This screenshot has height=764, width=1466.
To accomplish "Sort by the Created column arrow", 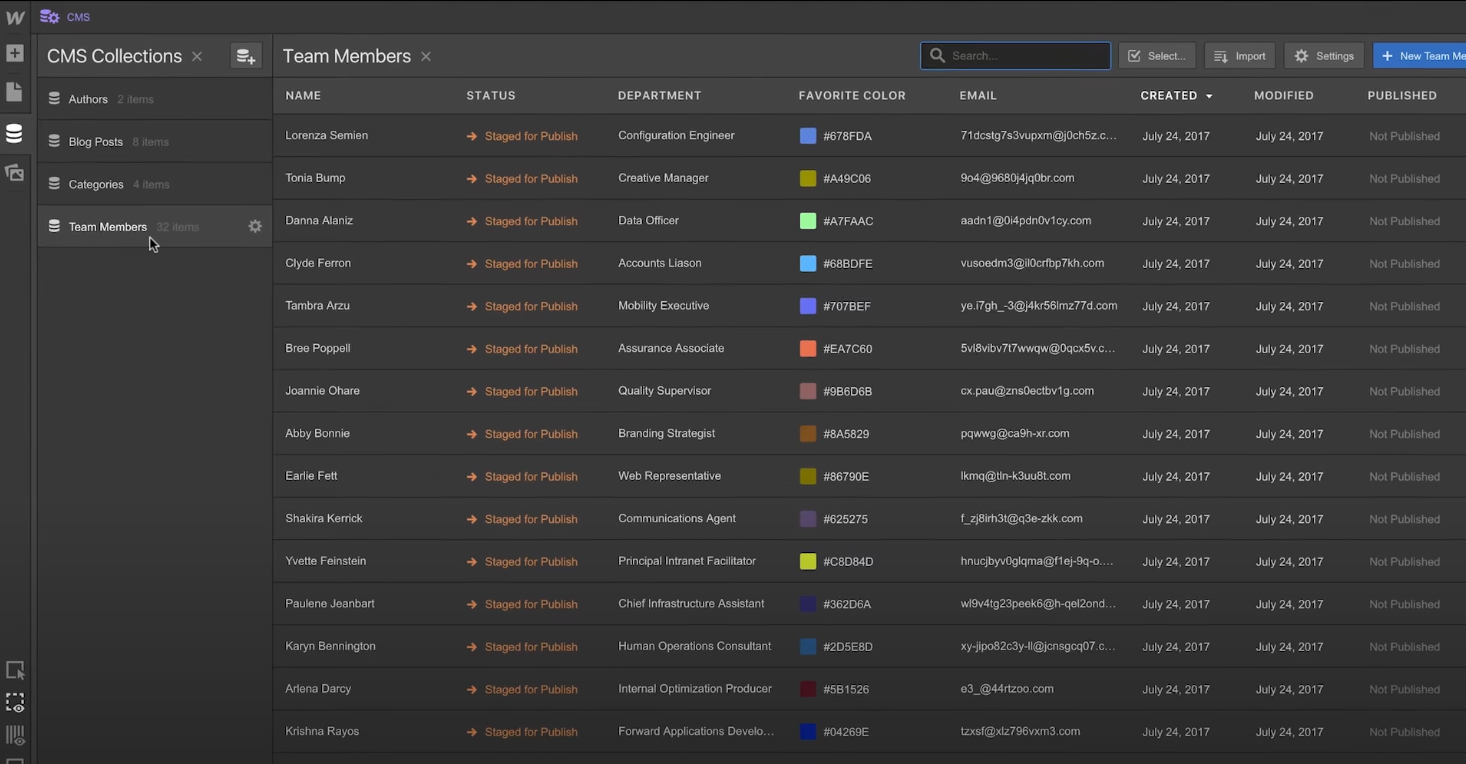I will click(1209, 96).
